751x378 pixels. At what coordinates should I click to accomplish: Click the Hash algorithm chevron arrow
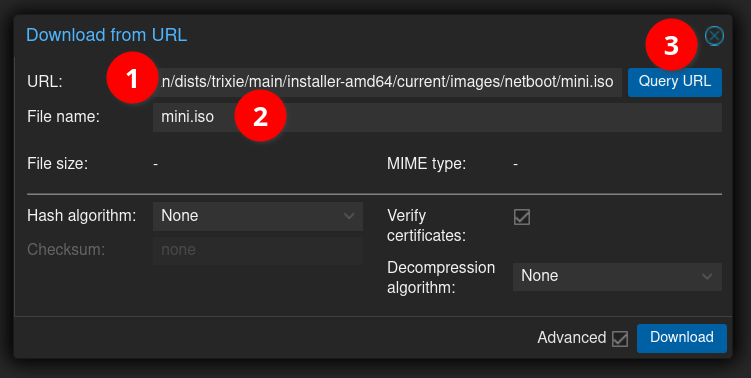click(349, 216)
